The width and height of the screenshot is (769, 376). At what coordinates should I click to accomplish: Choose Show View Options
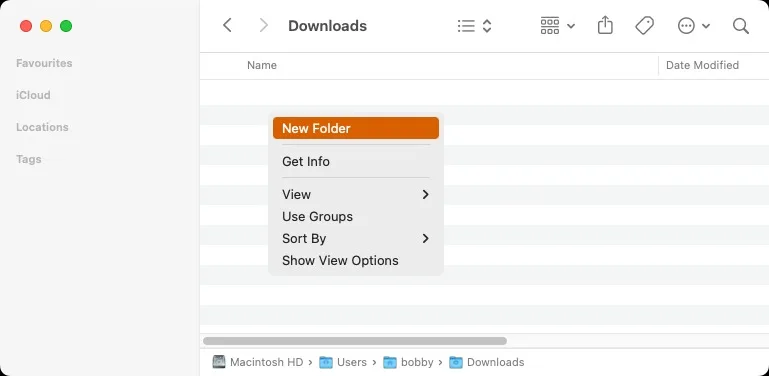[x=356, y=261]
